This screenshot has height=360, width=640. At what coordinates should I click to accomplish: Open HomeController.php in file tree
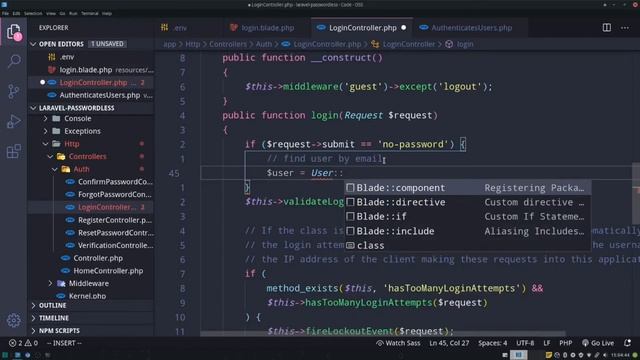(108, 271)
